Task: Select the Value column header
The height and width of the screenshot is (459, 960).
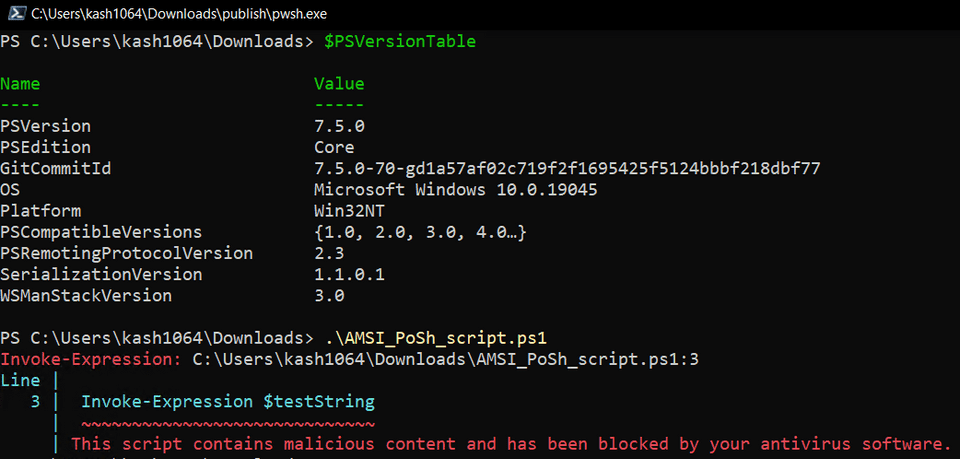Action: pyautogui.click(x=339, y=84)
